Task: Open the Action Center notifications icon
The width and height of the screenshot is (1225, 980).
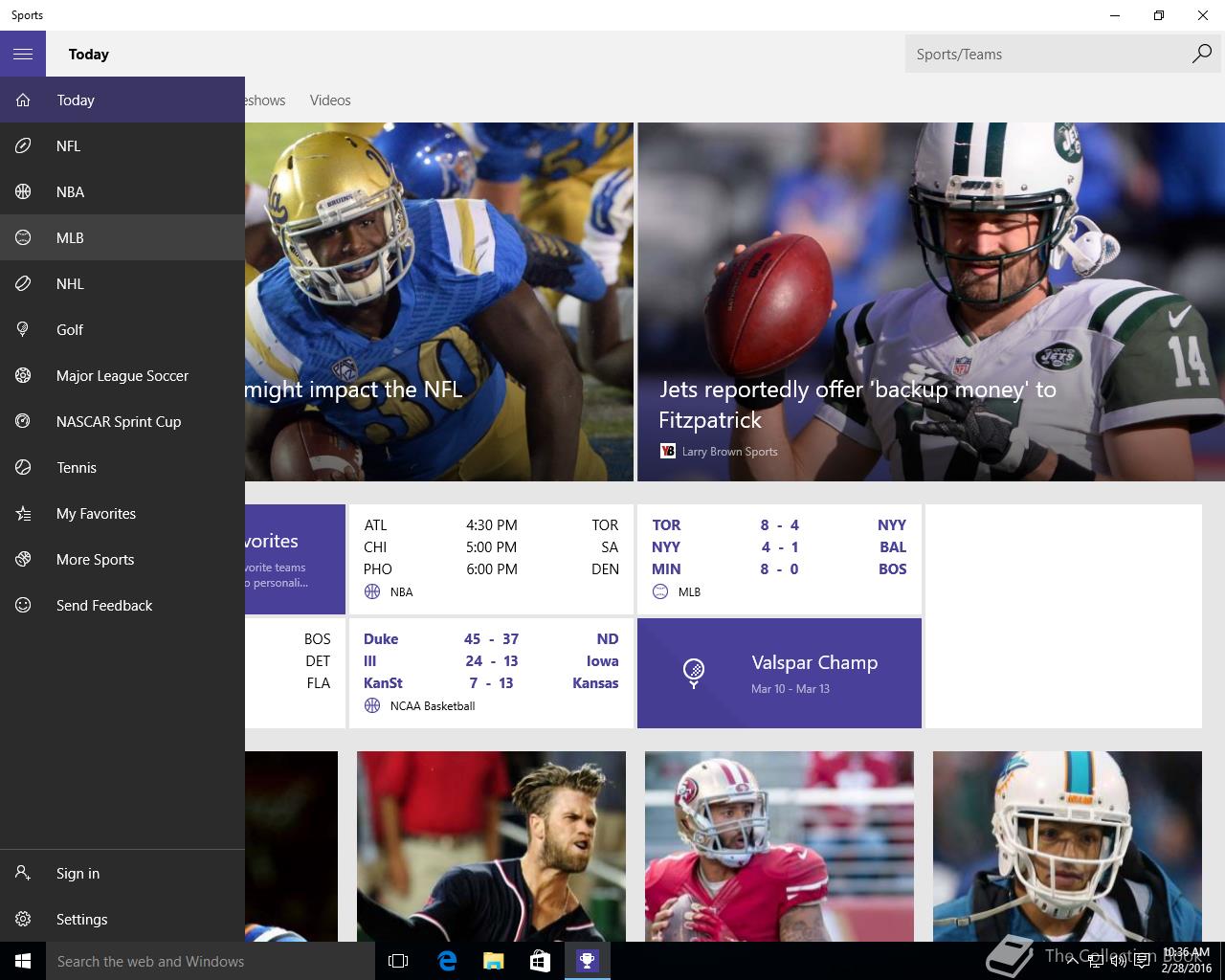Action: click(1143, 961)
